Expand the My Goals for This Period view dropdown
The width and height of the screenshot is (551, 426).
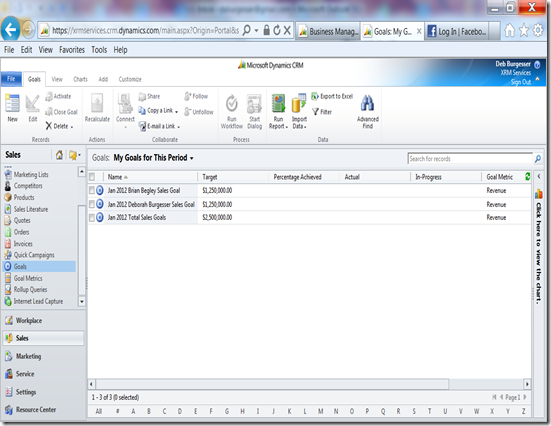point(192,159)
